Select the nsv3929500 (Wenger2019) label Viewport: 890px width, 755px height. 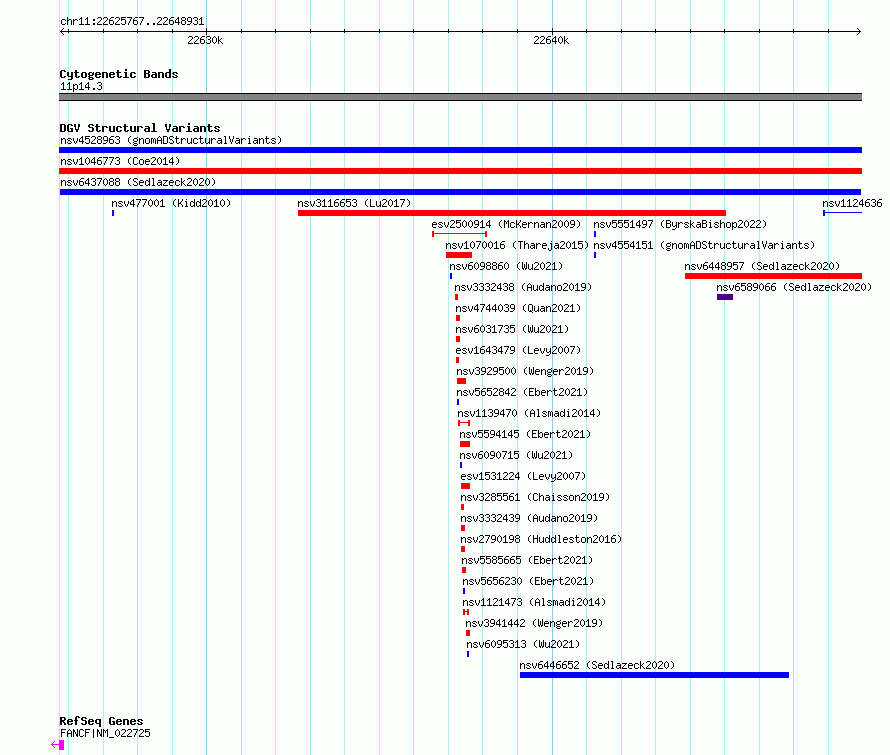click(x=525, y=371)
